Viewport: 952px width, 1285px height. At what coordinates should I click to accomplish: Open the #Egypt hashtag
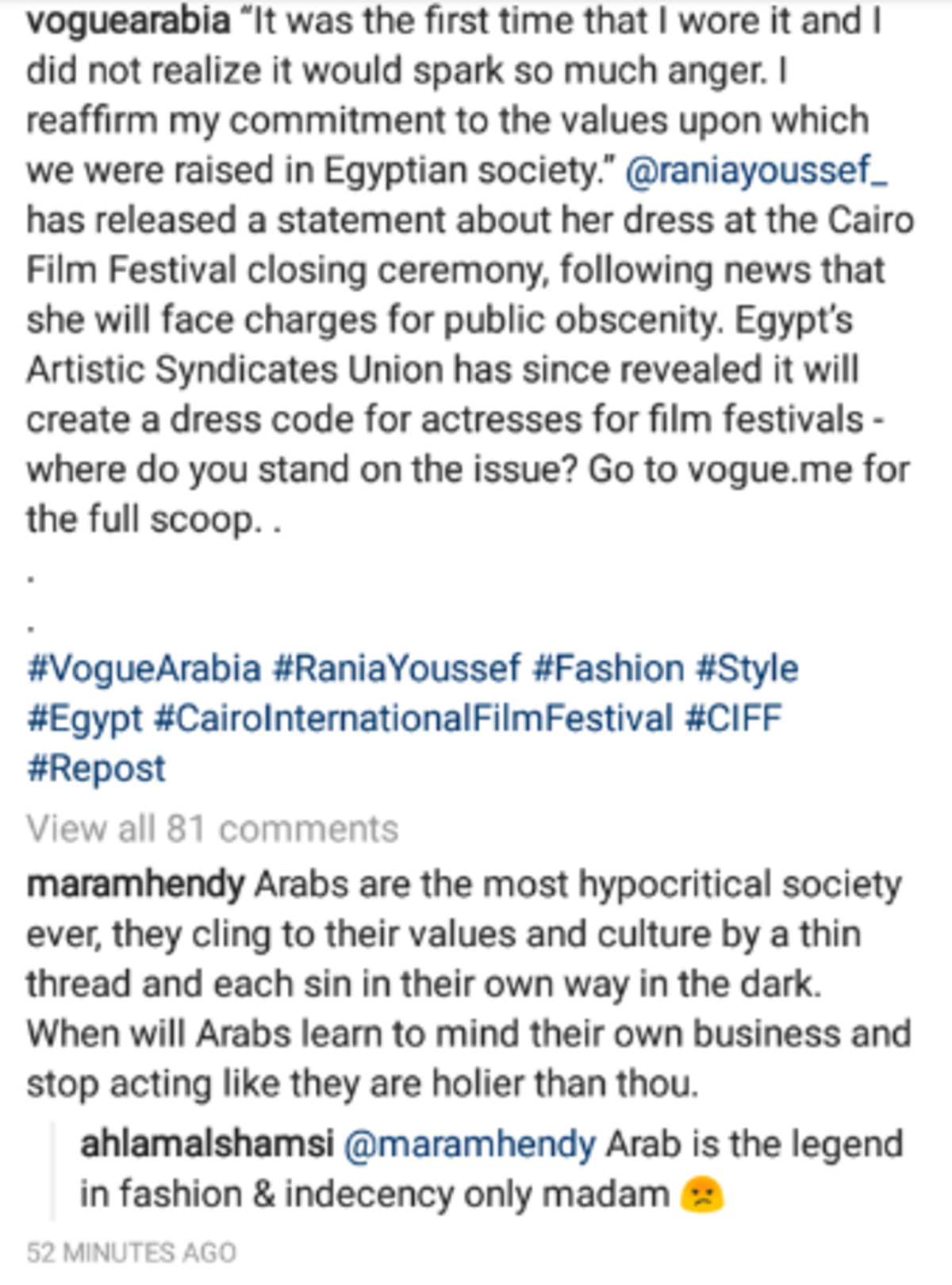(84, 720)
